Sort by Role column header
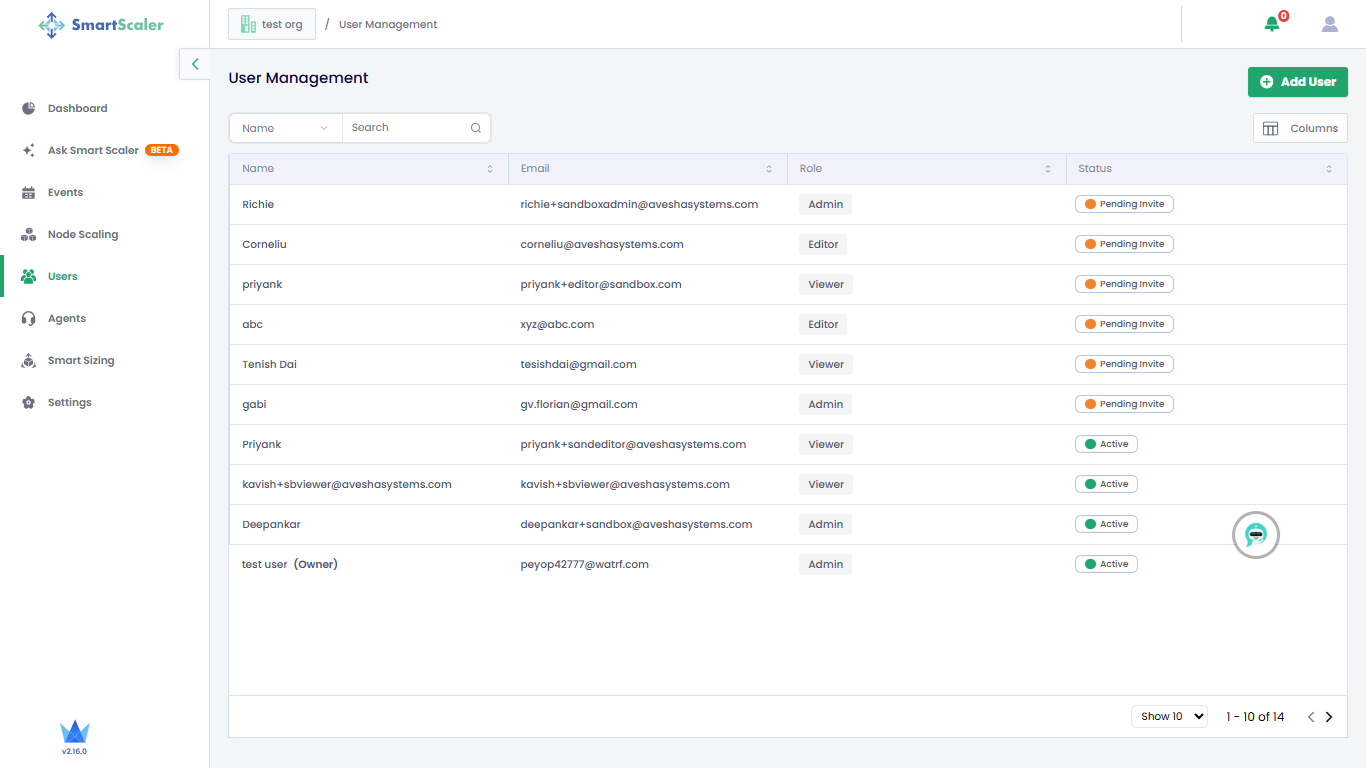Image resolution: width=1366 pixels, height=768 pixels. [x=926, y=168]
